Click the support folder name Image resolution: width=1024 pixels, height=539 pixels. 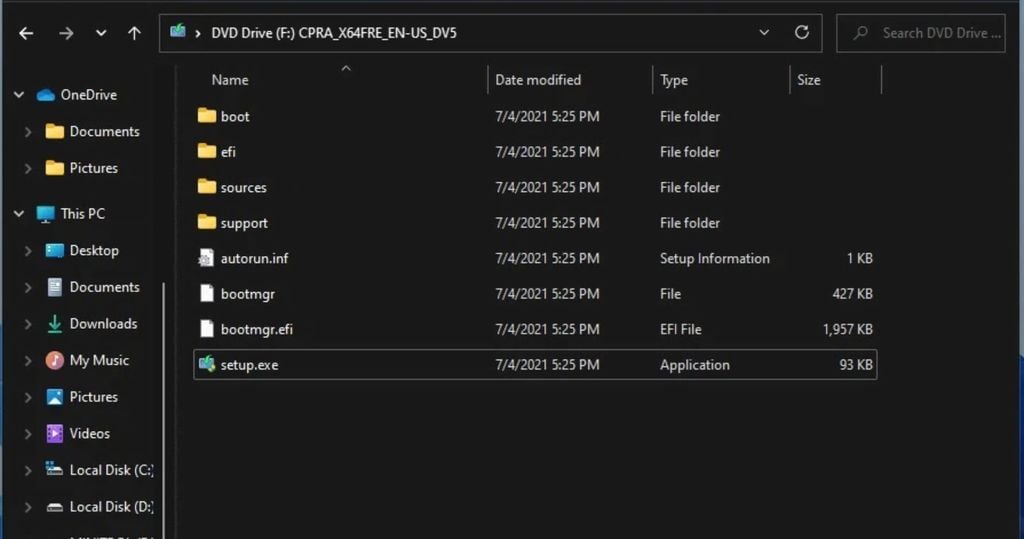[244, 223]
